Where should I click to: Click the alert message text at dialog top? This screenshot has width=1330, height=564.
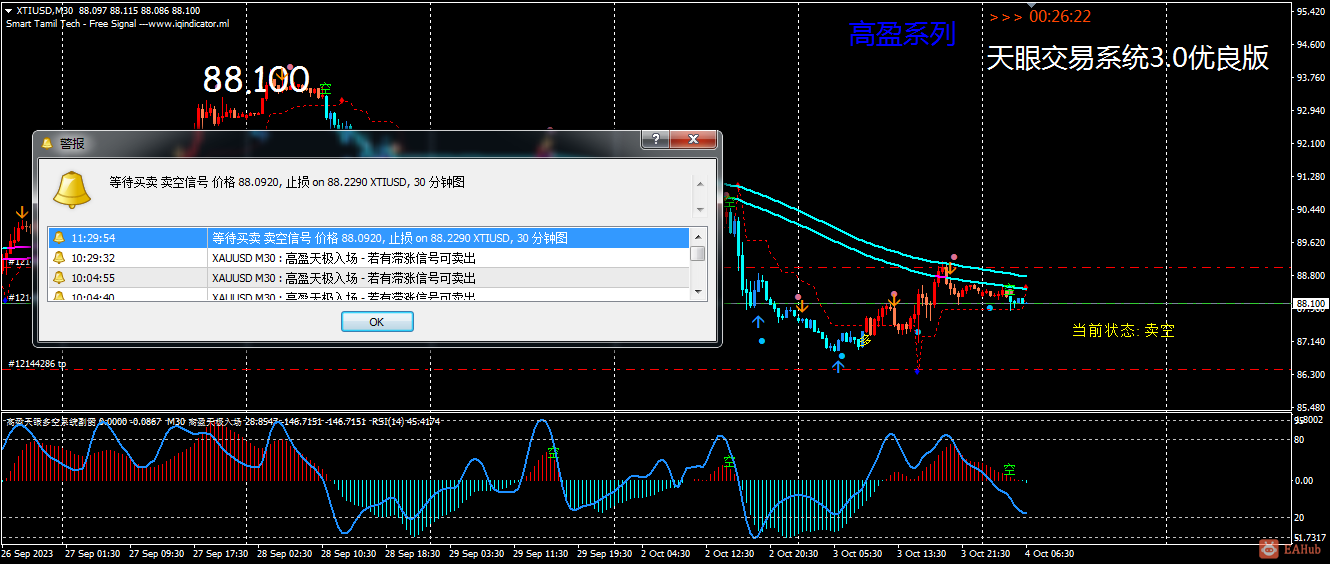287,183
